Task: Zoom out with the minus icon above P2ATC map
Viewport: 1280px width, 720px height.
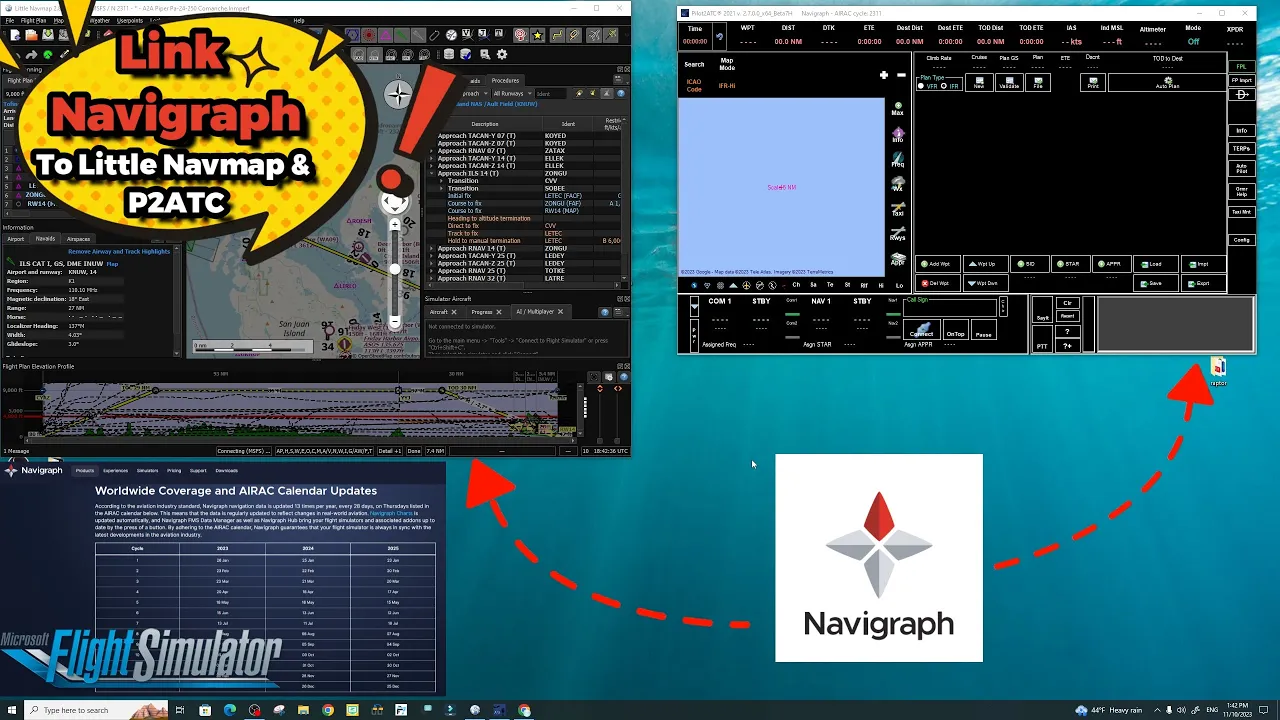Action: click(901, 75)
